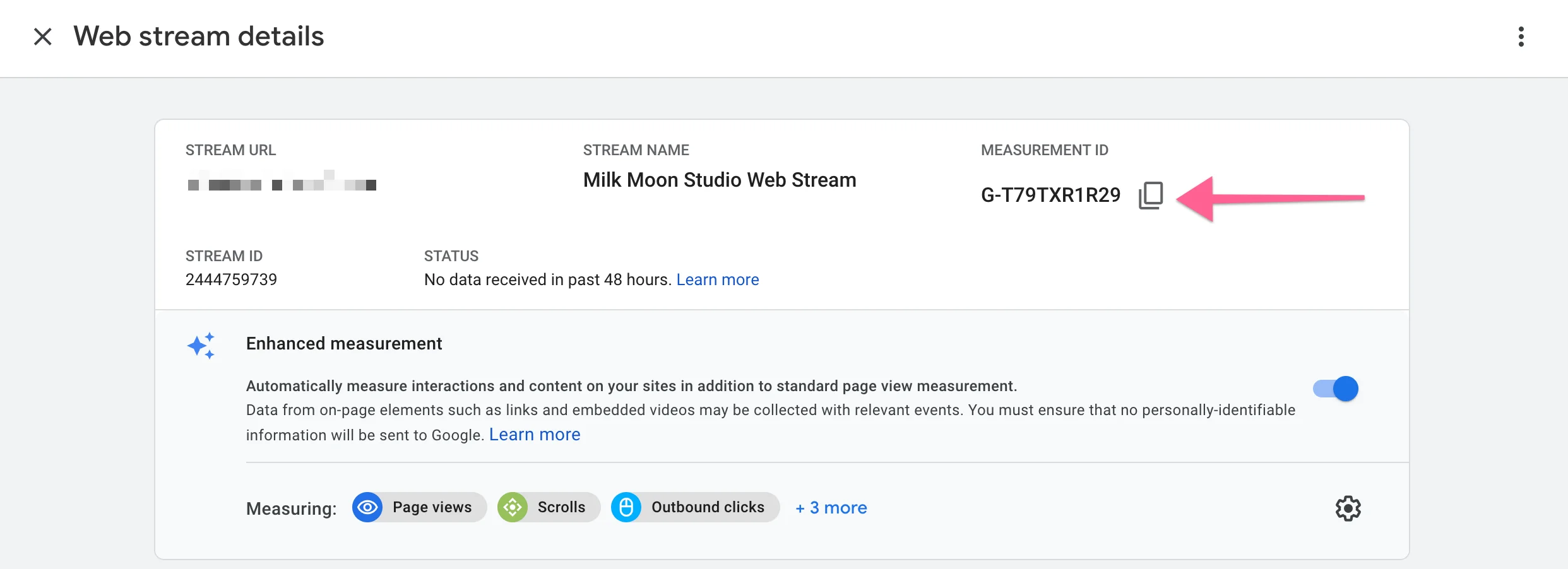This screenshot has width=1568, height=569.
Task: Disable the Enhanced measurement toggle
Action: [x=1335, y=389]
